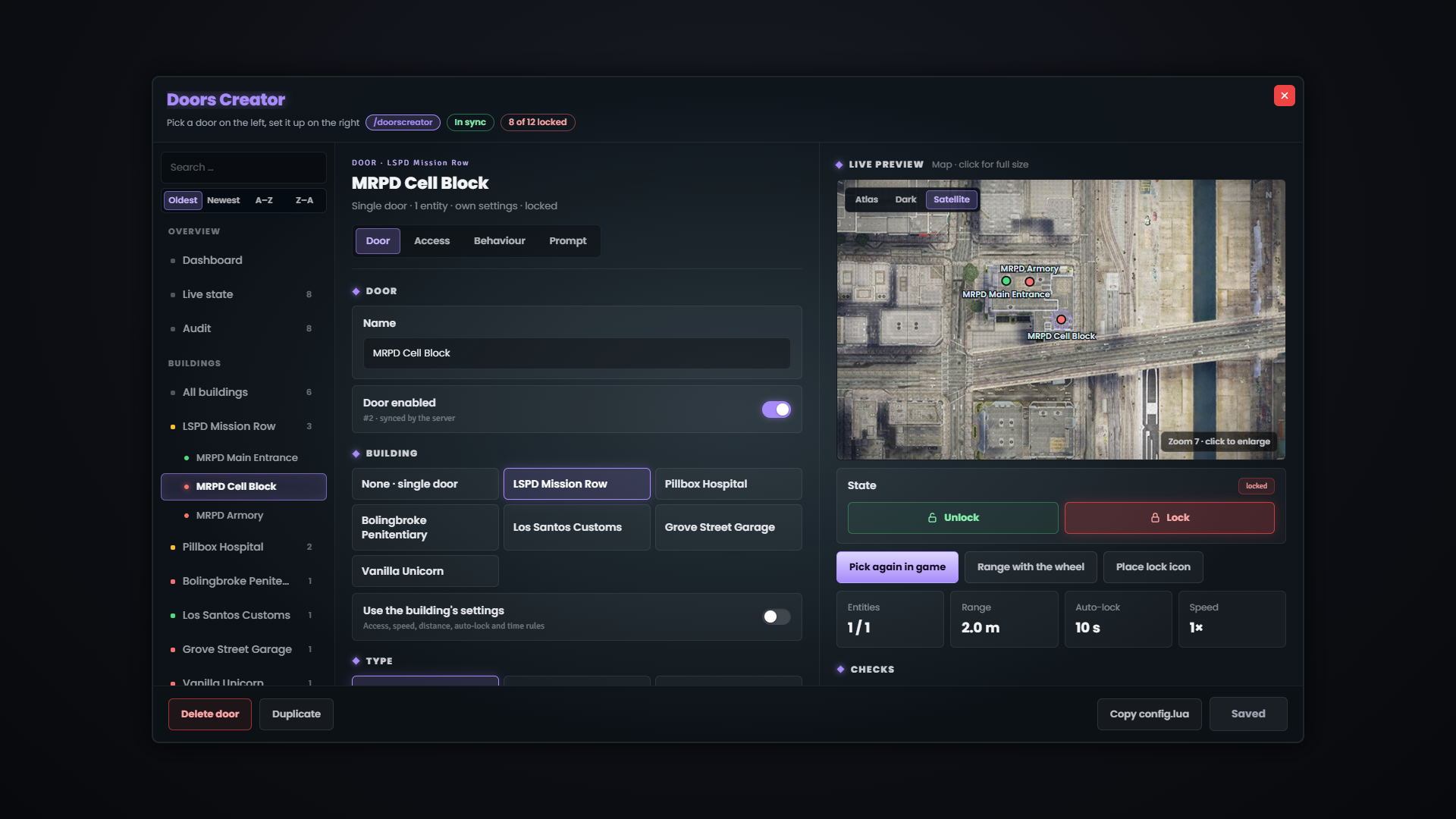This screenshot has width=1456, height=819.
Task: Delete the current door
Action: pos(210,714)
